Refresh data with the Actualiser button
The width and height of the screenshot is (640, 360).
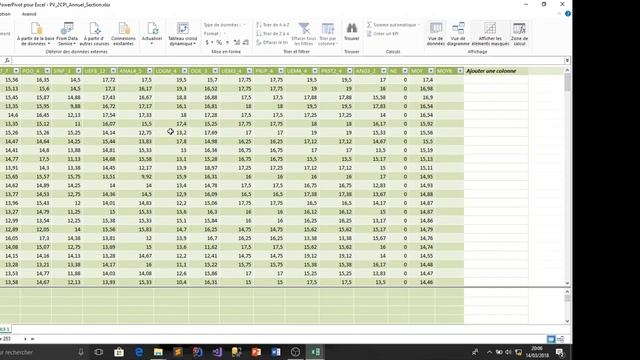click(152, 33)
